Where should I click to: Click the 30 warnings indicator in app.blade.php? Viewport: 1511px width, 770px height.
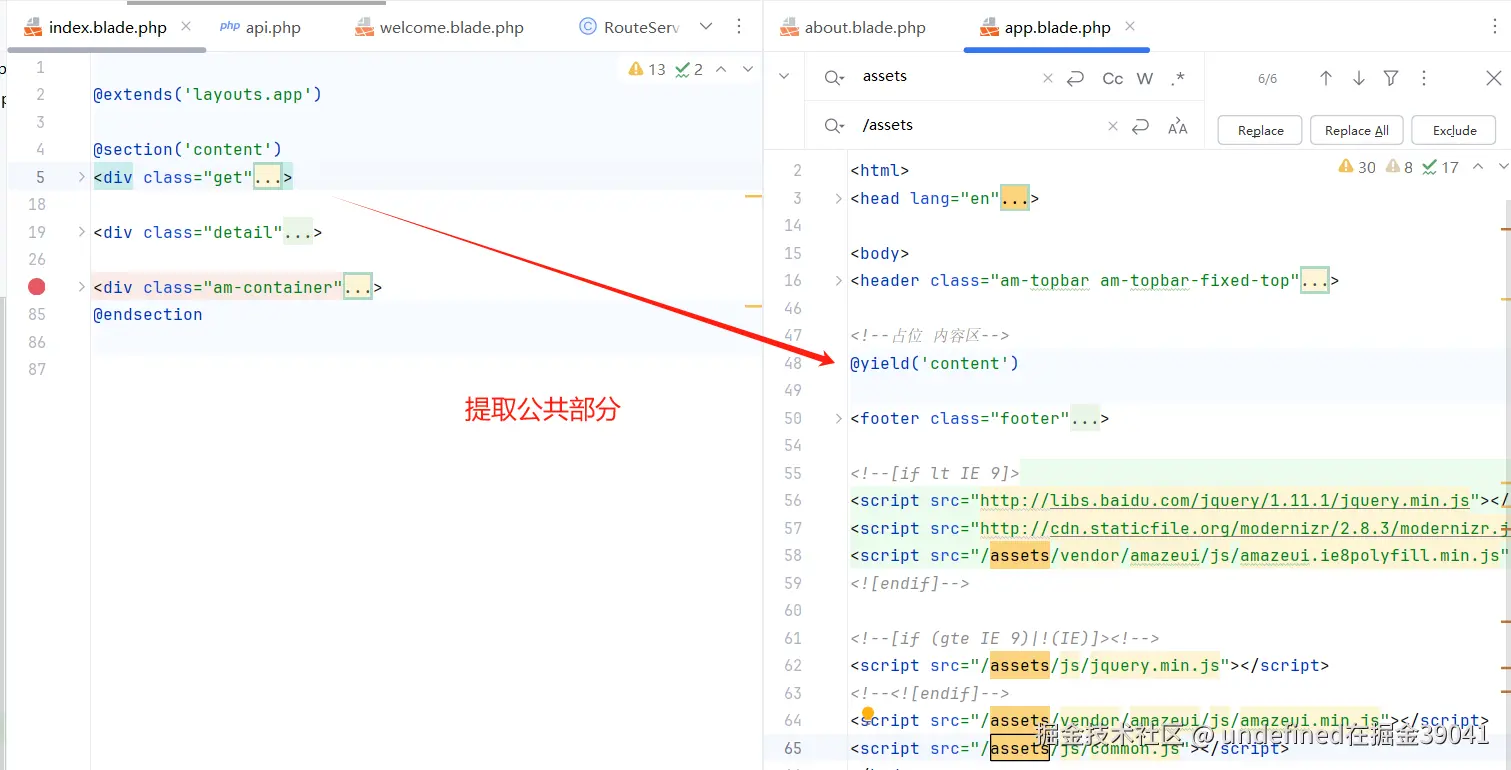(x=1357, y=167)
